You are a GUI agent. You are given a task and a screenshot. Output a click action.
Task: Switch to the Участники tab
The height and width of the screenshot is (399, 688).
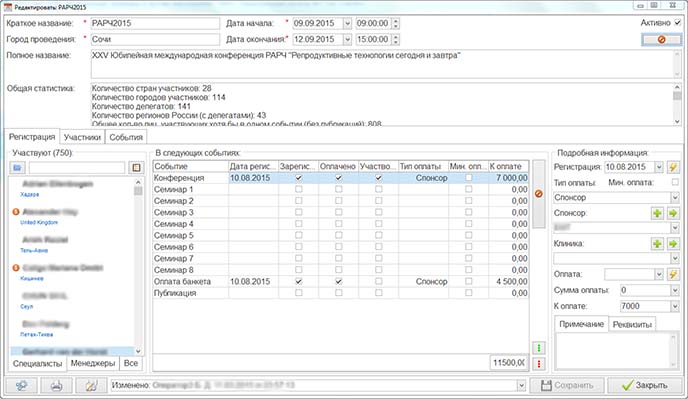click(x=82, y=137)
